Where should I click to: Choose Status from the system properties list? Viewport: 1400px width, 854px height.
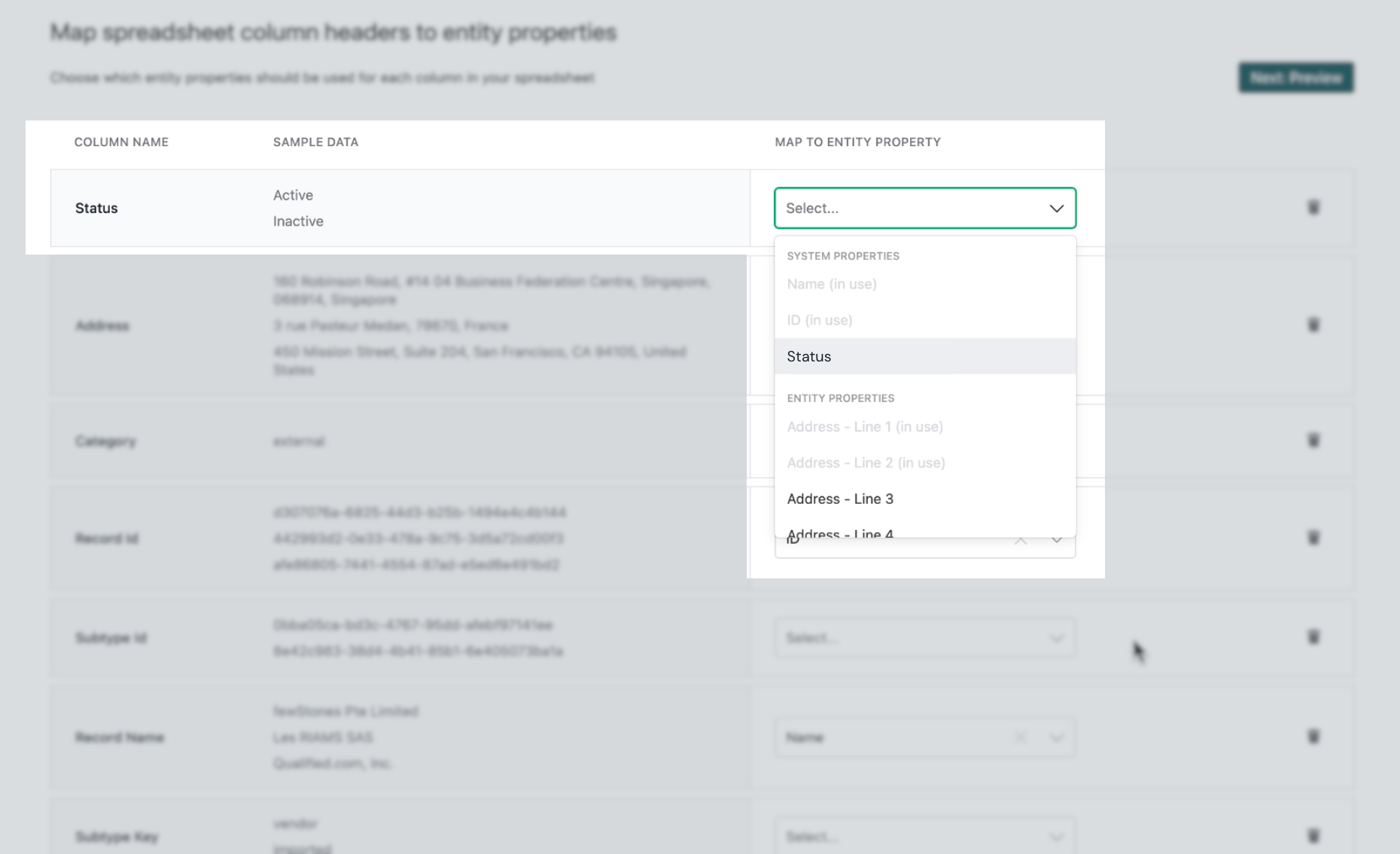925,356
